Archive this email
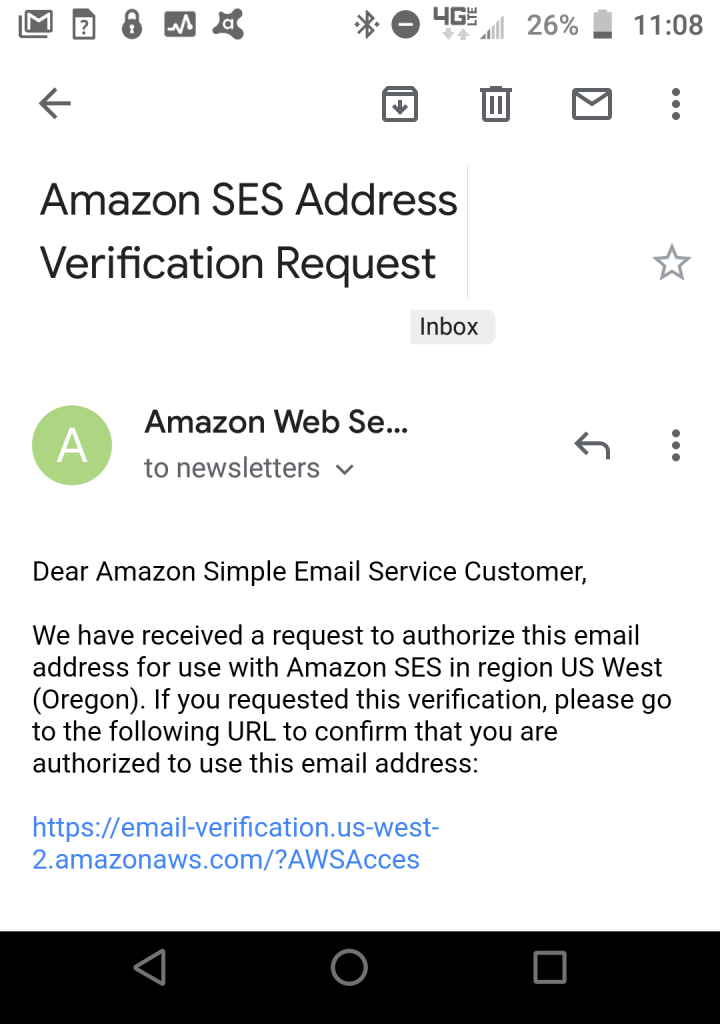 point(400,104)
